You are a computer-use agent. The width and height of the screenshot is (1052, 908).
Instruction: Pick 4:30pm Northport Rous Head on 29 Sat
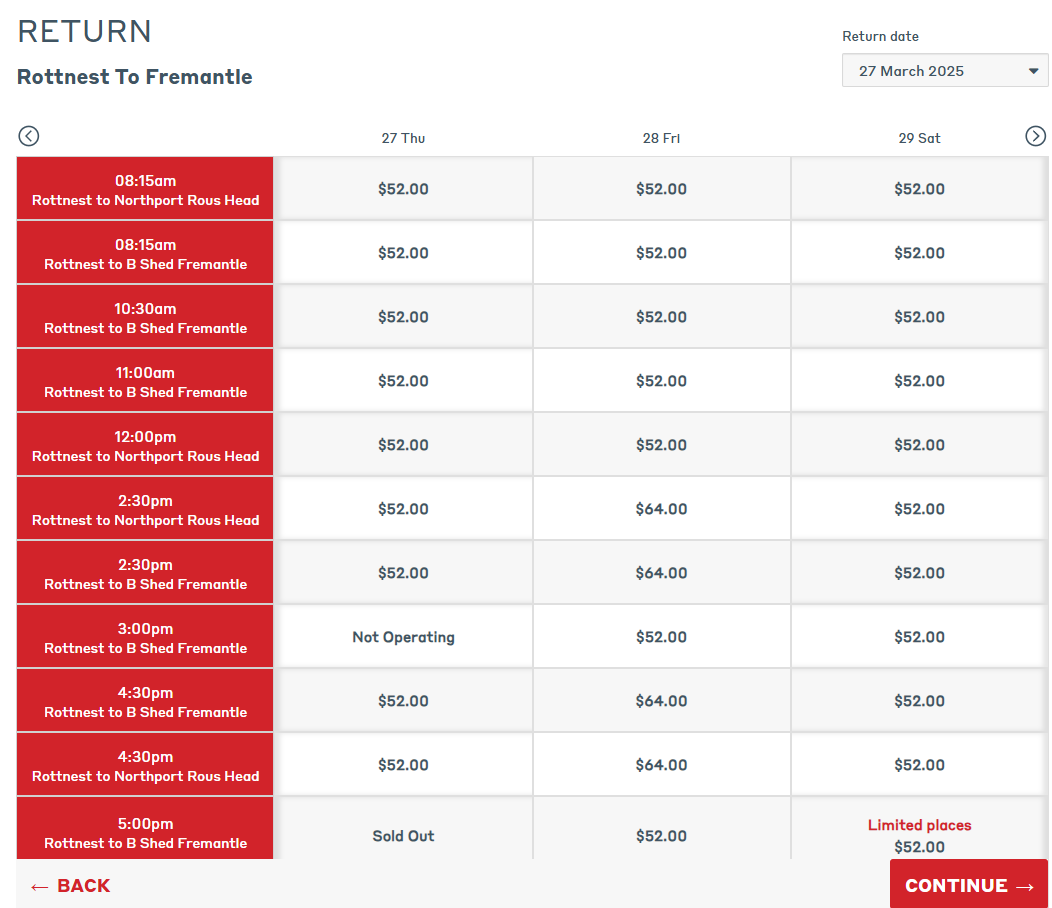[x=919, y=765]
